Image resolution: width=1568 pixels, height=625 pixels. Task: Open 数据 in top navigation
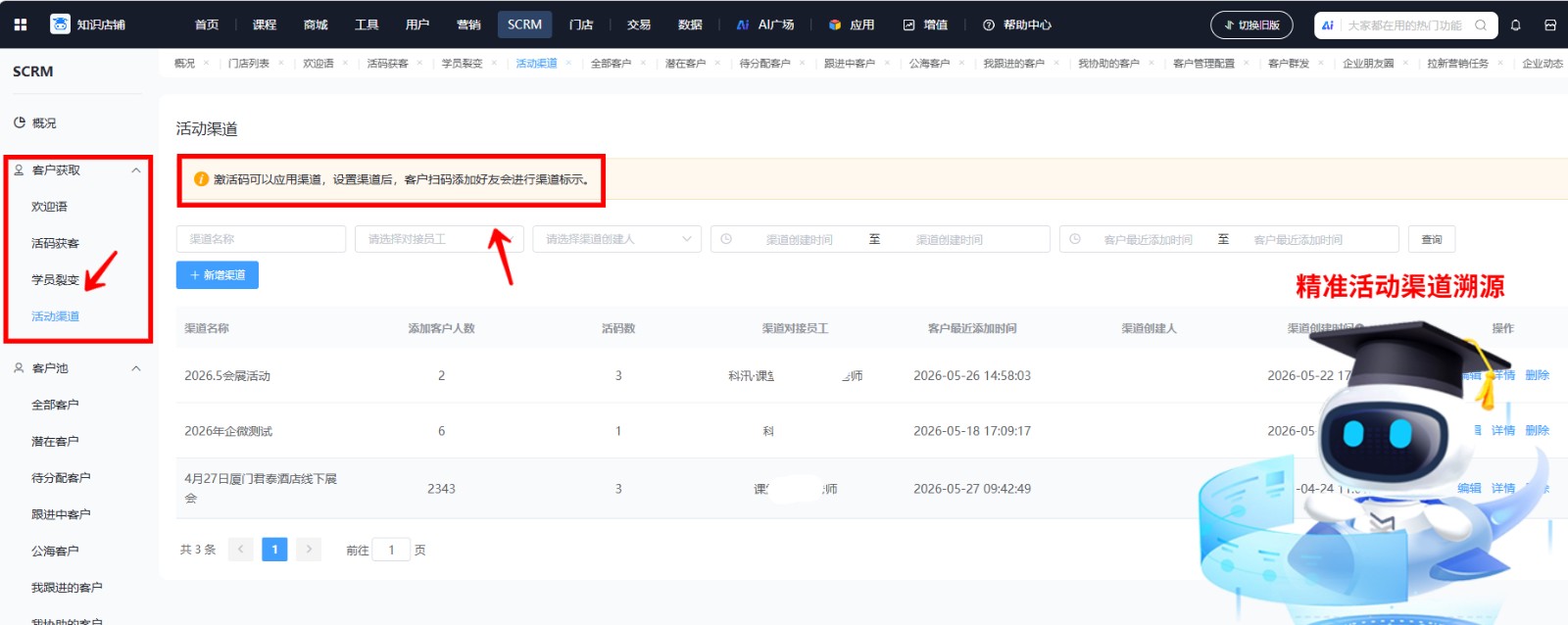click(x=690, y=24)
